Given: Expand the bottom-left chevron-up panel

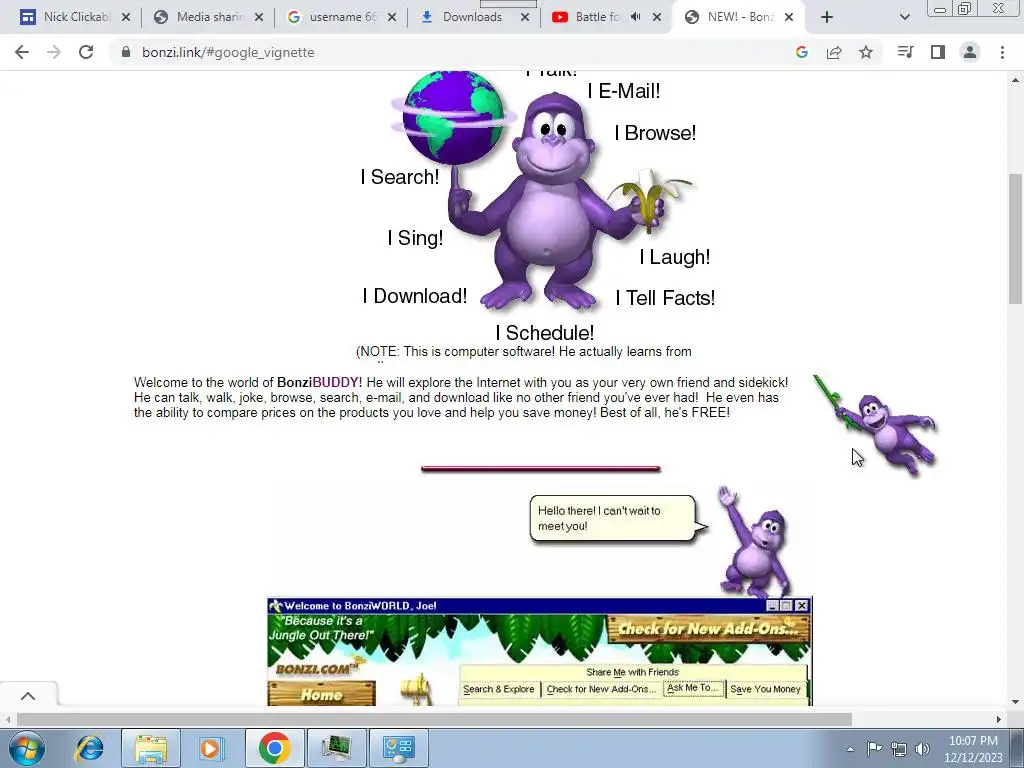Looking at the screenshot, I should (x=28, y=696).
